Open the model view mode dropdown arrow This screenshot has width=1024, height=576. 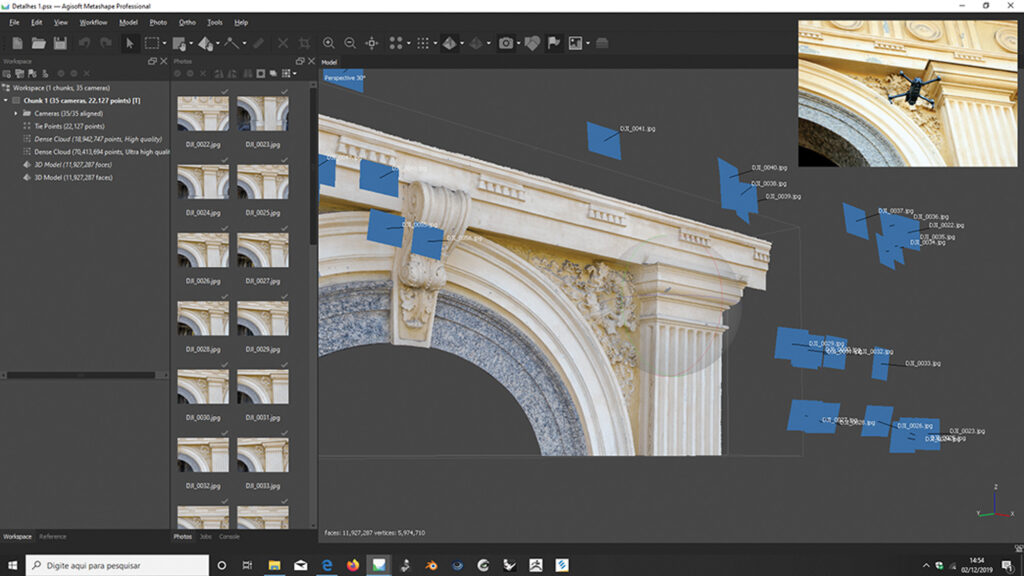pyautogui.click(x=462, y=44)
